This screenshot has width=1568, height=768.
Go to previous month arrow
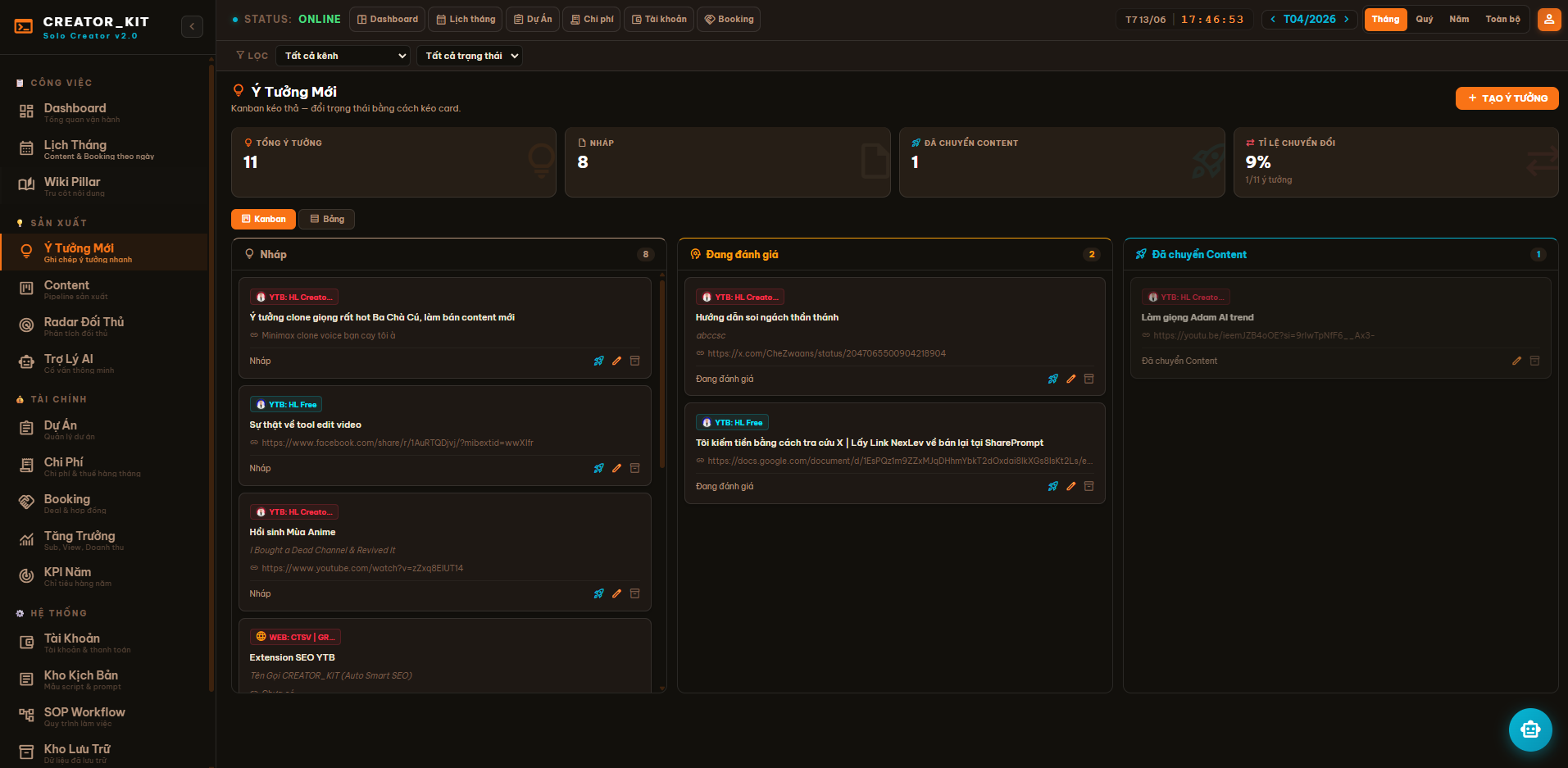tap(1273, 20)
